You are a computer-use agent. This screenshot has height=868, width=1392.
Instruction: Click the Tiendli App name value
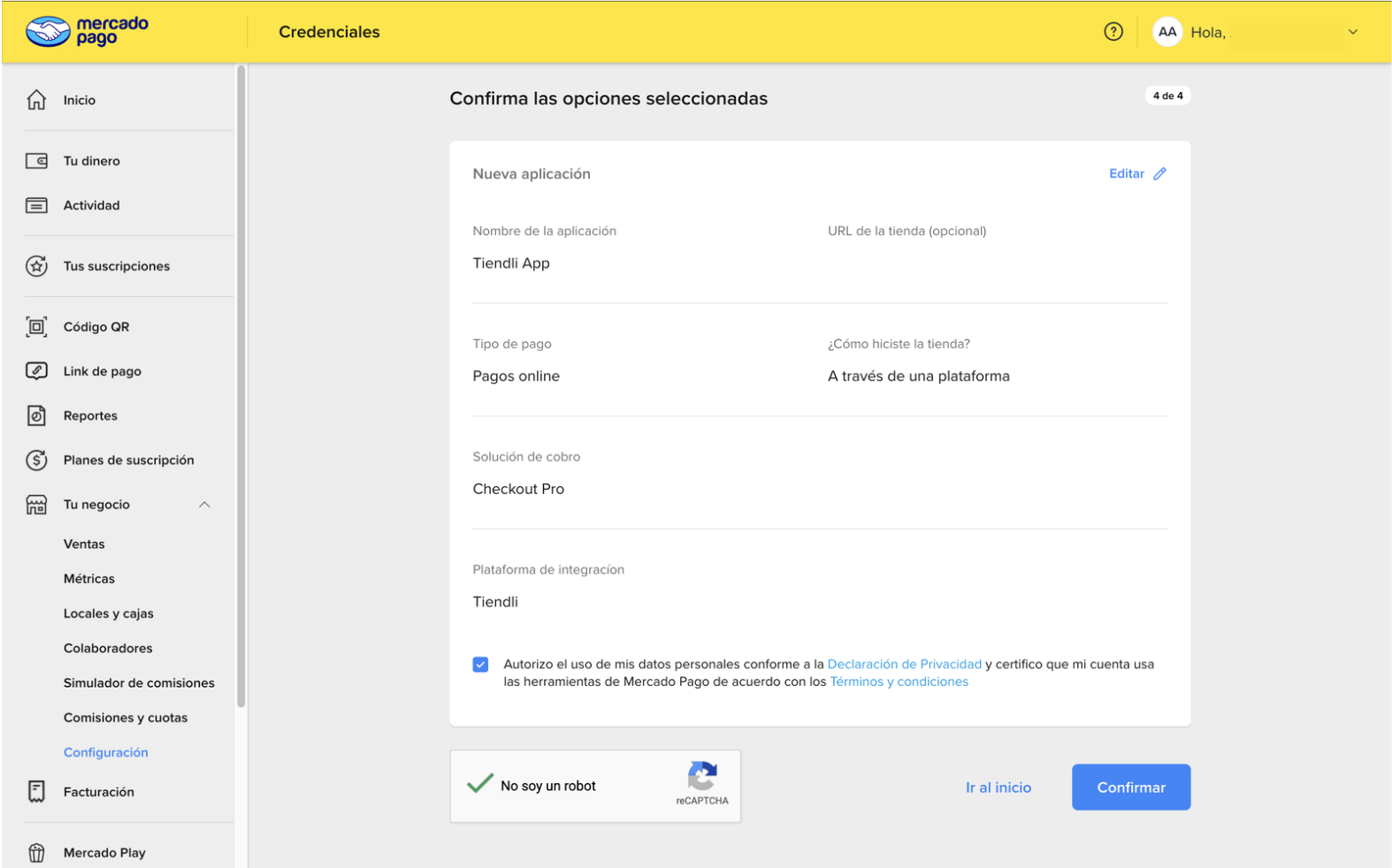point(511,263)
